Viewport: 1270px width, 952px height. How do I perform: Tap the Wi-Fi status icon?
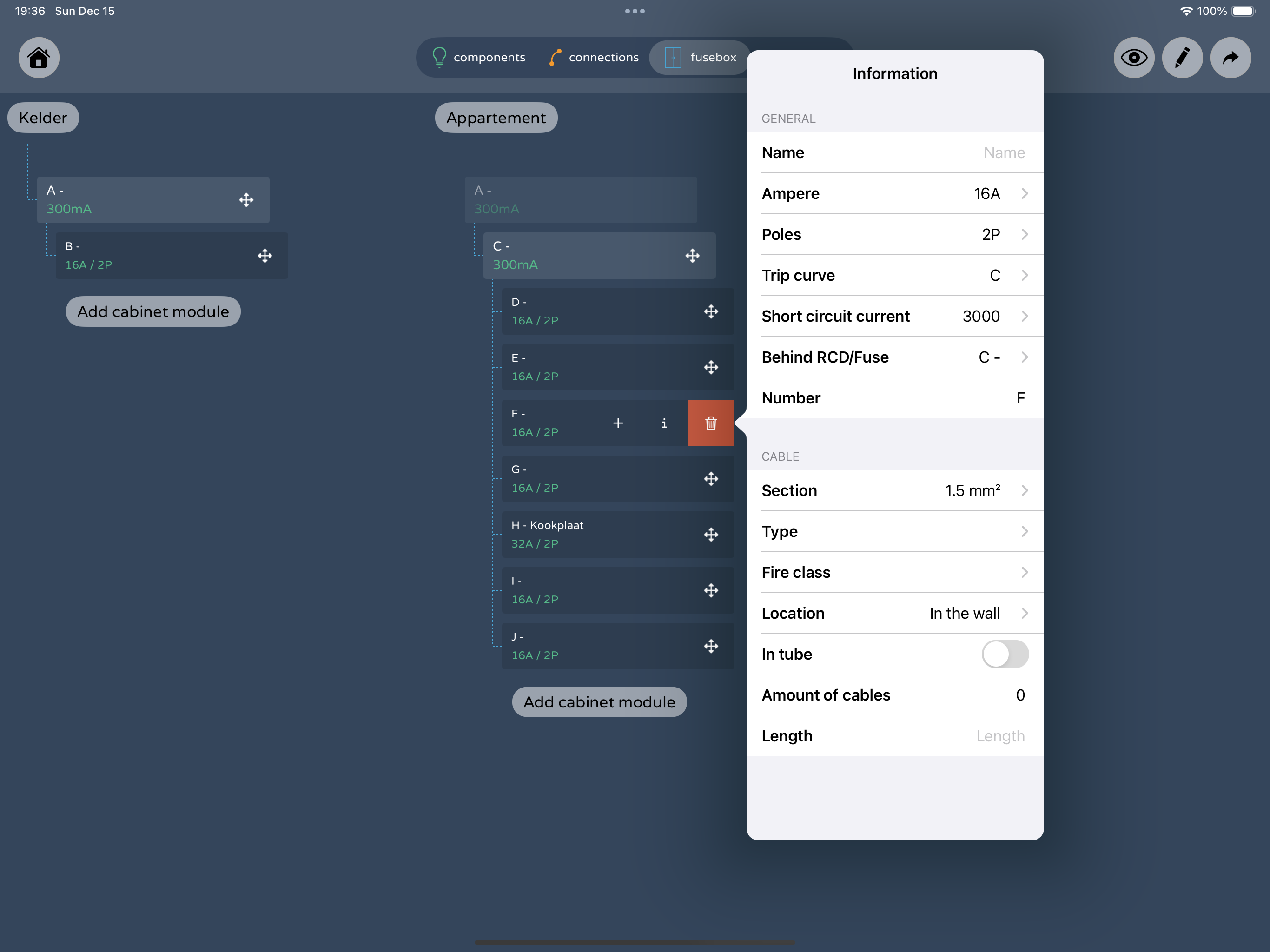click(x=1186, y=11)
